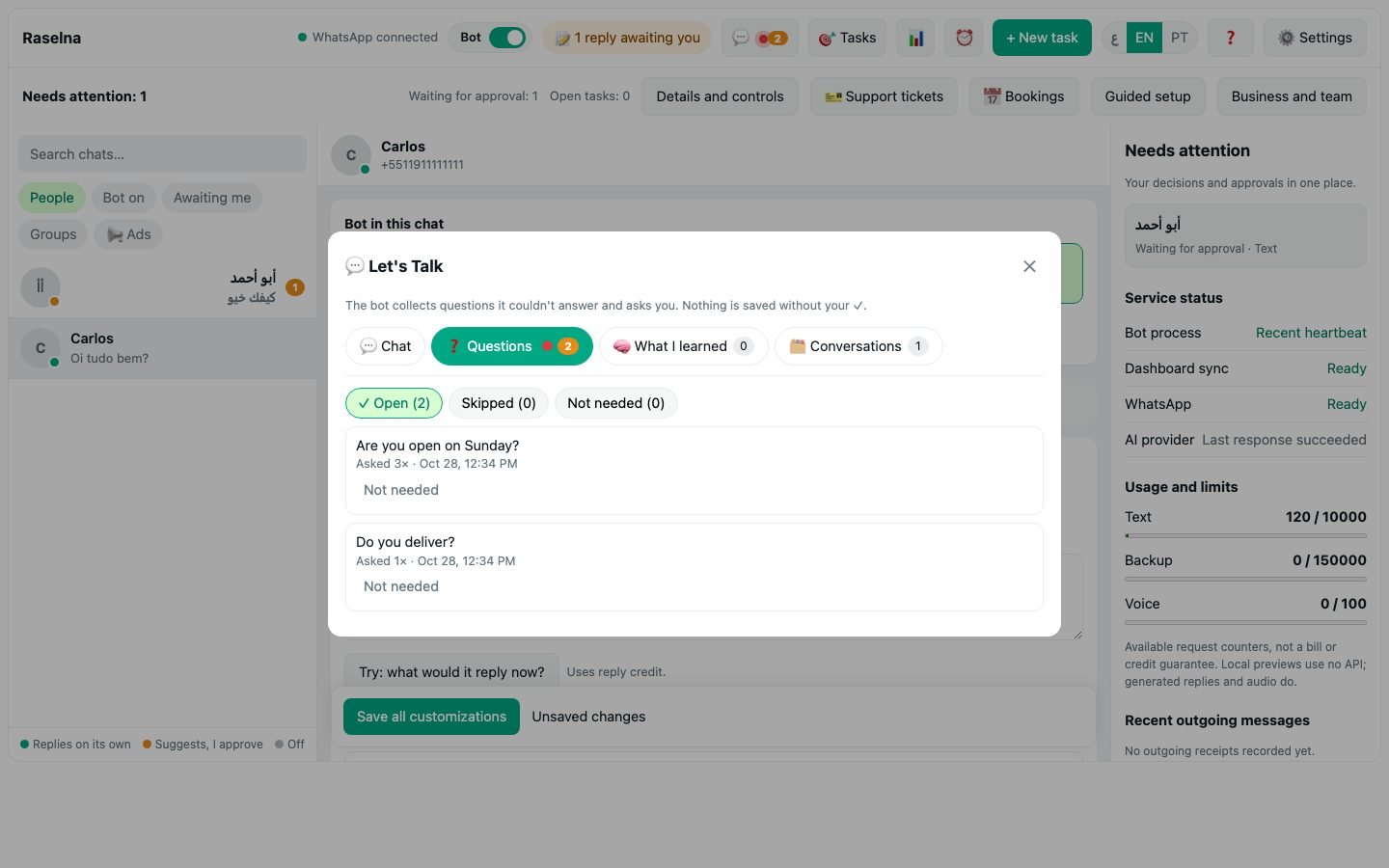Click 'Last response succeeded' AI provider status
1389x868 pixels.
1284,440
